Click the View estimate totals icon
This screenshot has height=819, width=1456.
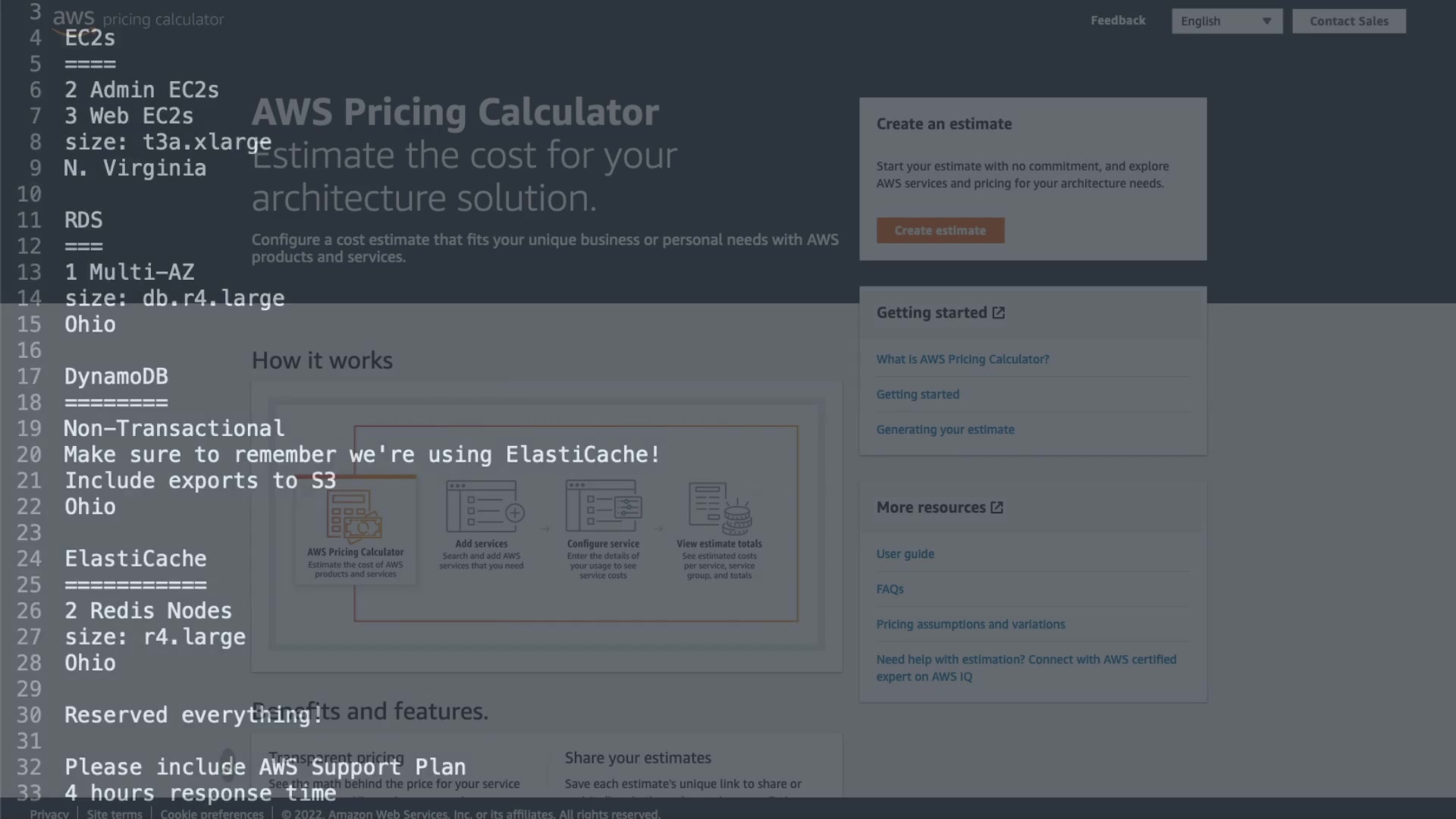[720, 507]
